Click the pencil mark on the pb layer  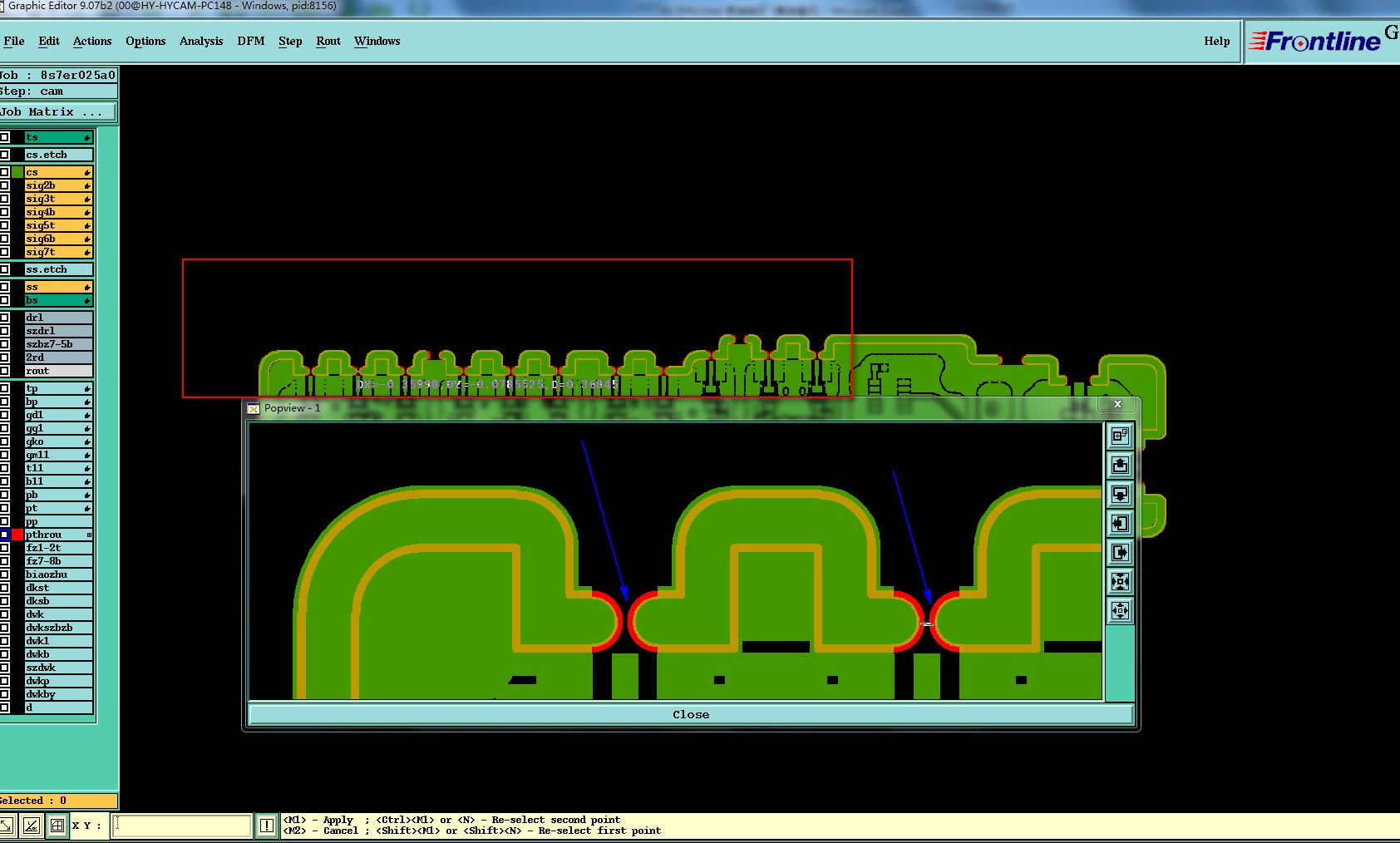point(87,495)
